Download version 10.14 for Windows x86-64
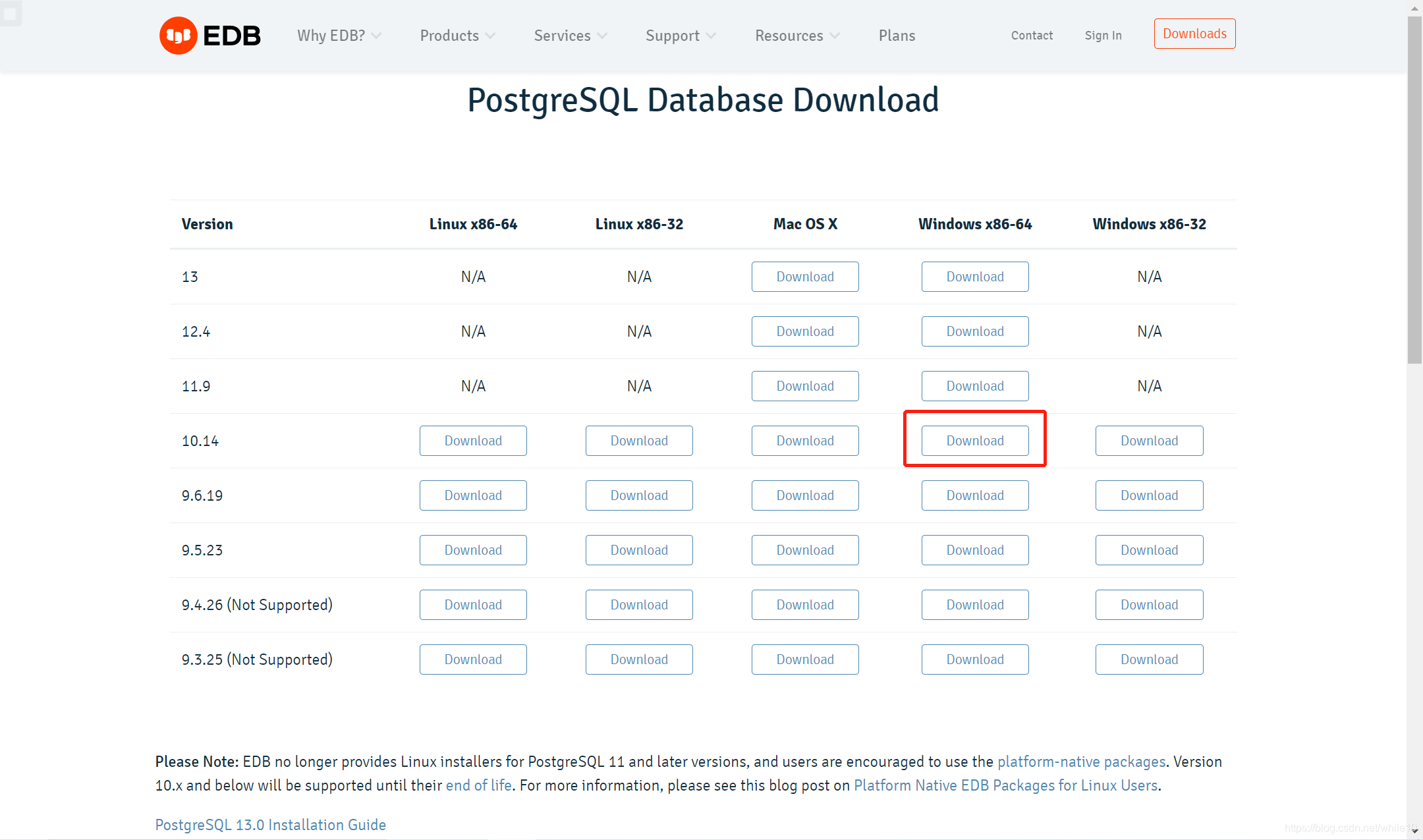The image size is (1423, 840). point(975,441)
